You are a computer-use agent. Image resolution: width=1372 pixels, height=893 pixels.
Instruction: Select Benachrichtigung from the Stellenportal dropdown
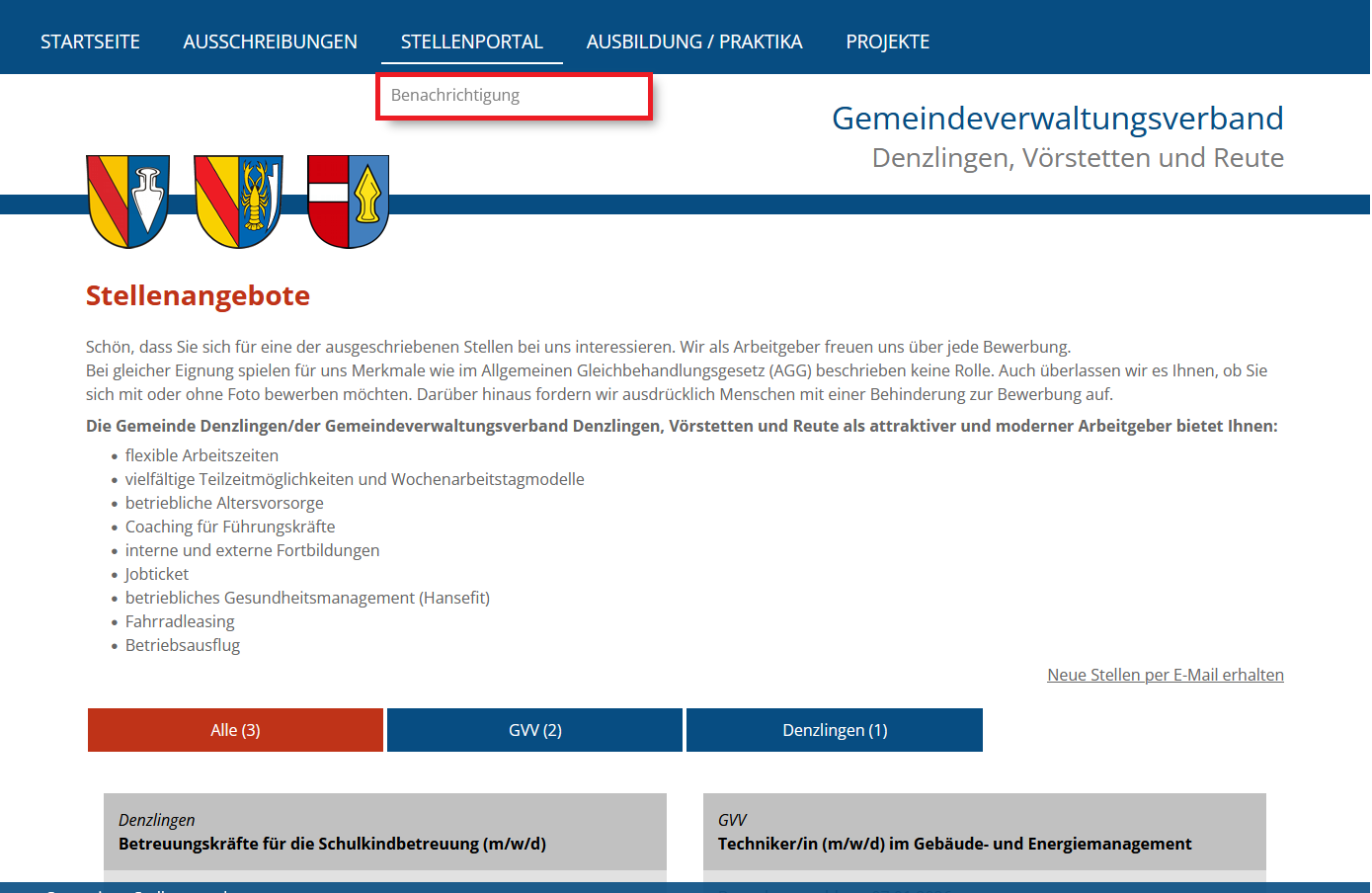point(455,96)
